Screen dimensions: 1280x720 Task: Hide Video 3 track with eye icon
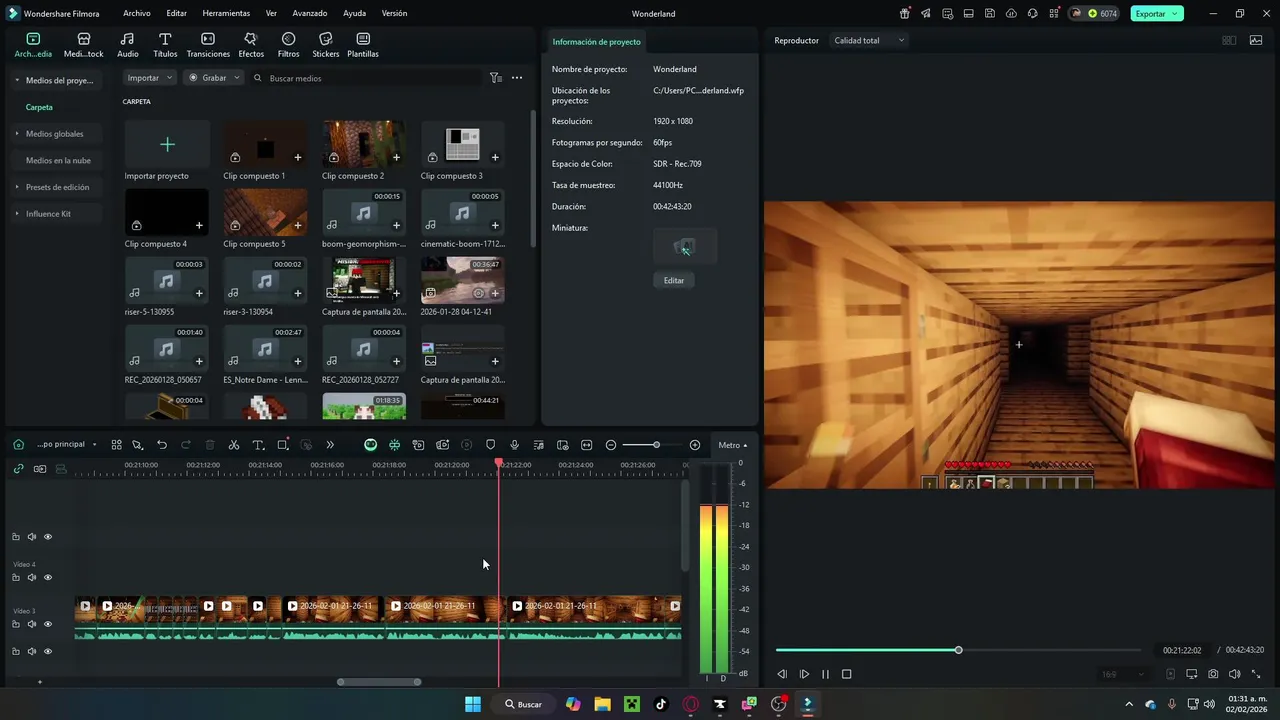click(47, 624)
